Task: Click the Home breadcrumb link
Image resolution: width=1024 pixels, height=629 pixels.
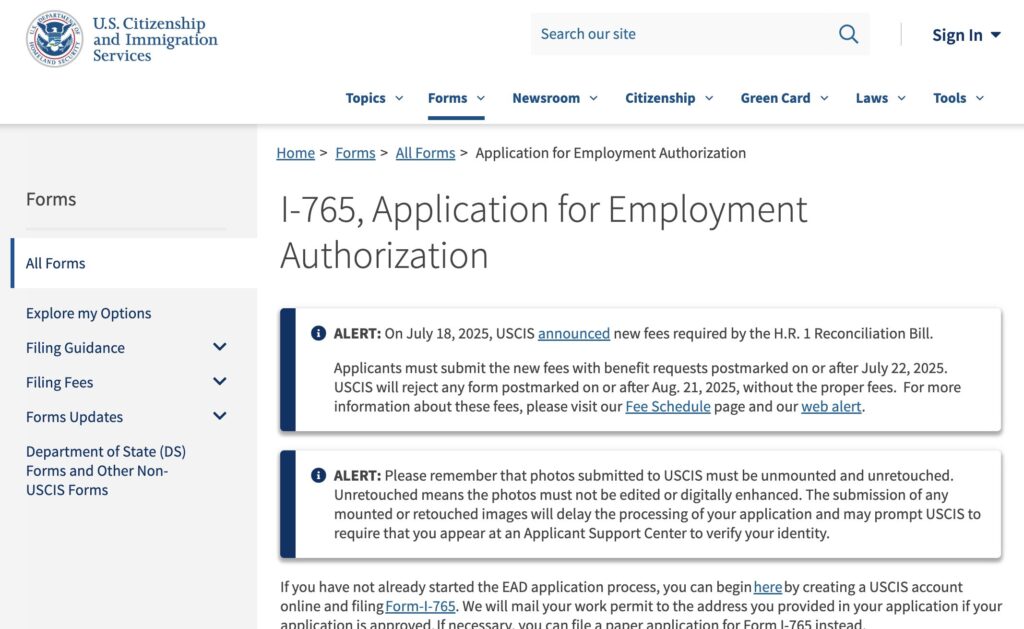Action: [x=295, y=153]
